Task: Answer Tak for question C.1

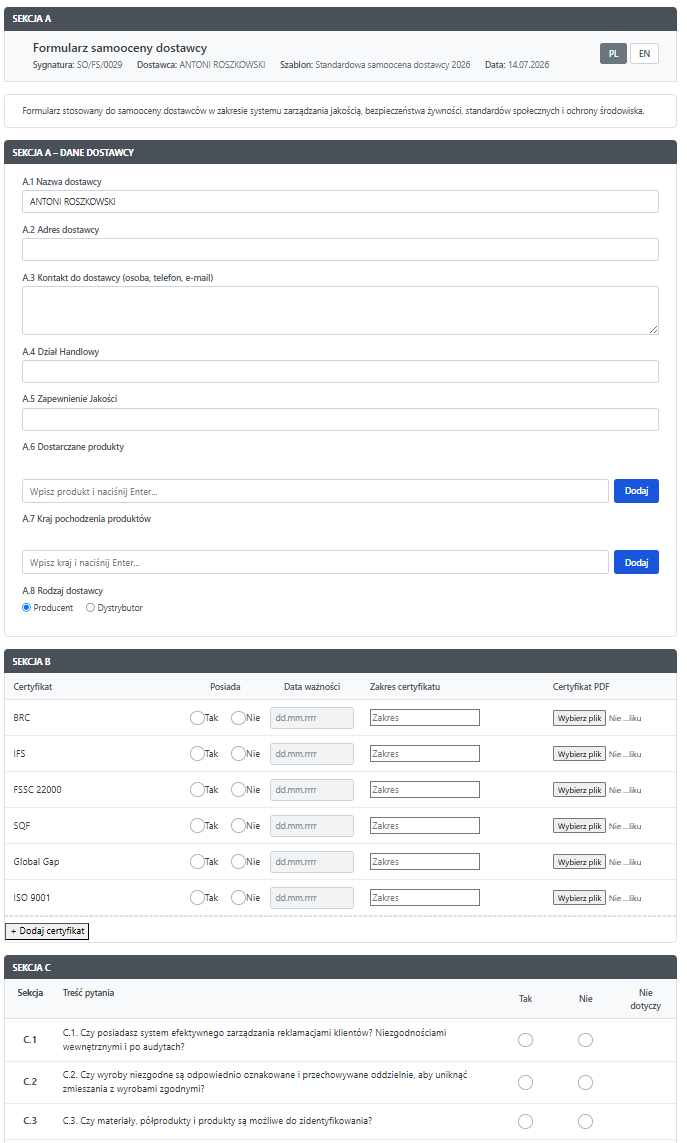Action: coord(525,1040)
